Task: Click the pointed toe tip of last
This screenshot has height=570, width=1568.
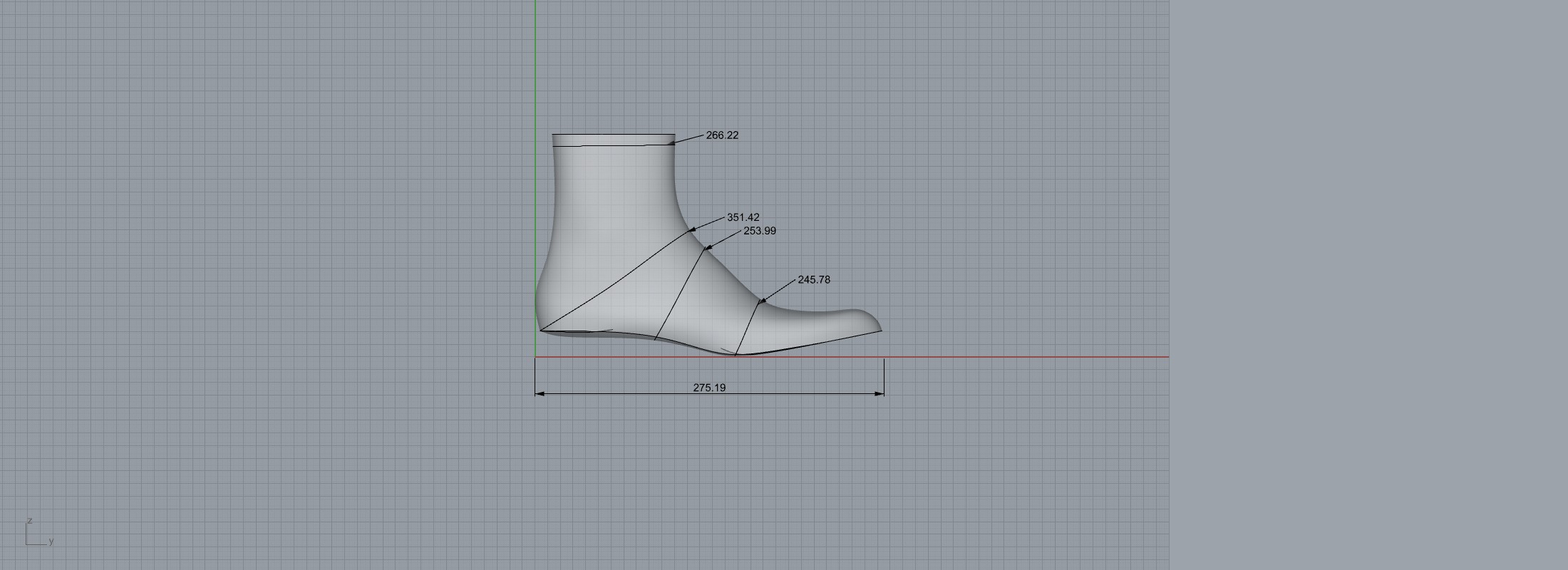Action: 880,328
